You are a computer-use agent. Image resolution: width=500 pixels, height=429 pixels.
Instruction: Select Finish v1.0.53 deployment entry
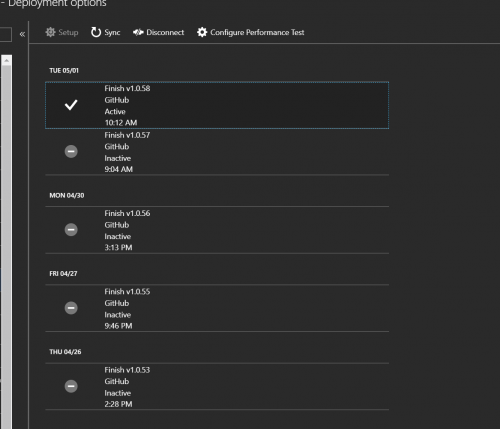coord(217,387)
